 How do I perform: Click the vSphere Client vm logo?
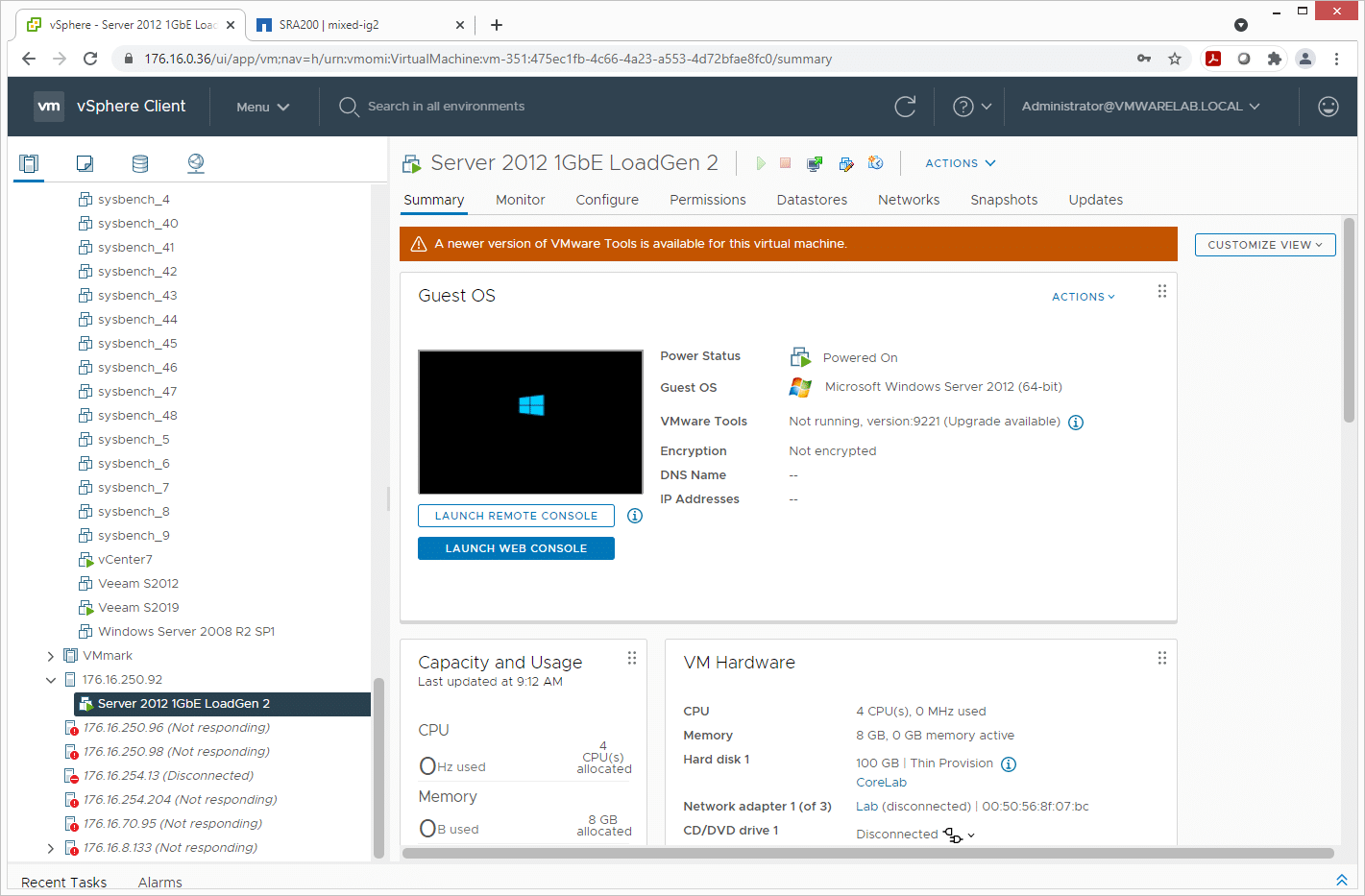pyautogui.click(x=49, y=107)
